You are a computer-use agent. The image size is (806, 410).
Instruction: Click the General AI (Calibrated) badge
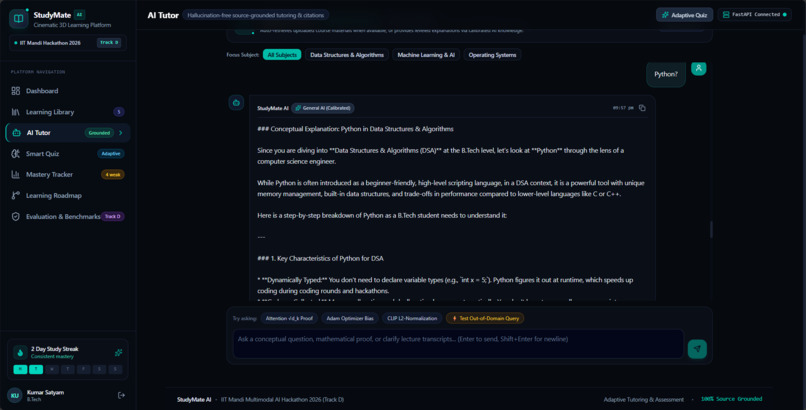323,108
